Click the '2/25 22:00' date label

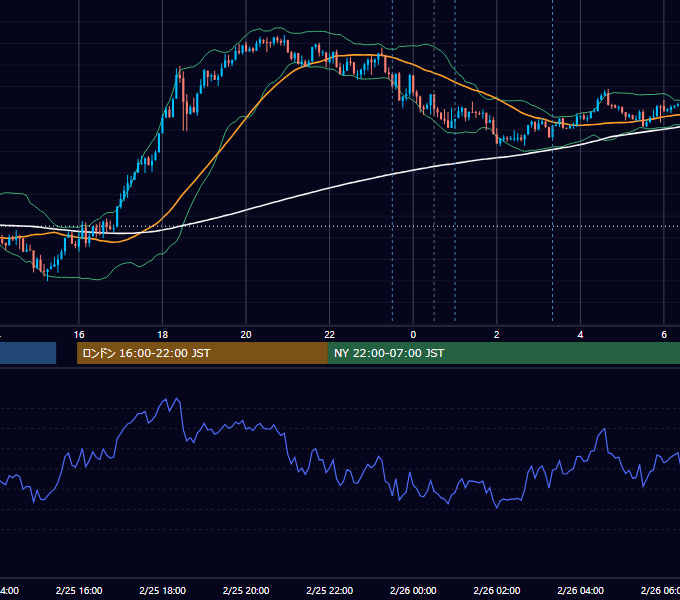click(330, 590)
